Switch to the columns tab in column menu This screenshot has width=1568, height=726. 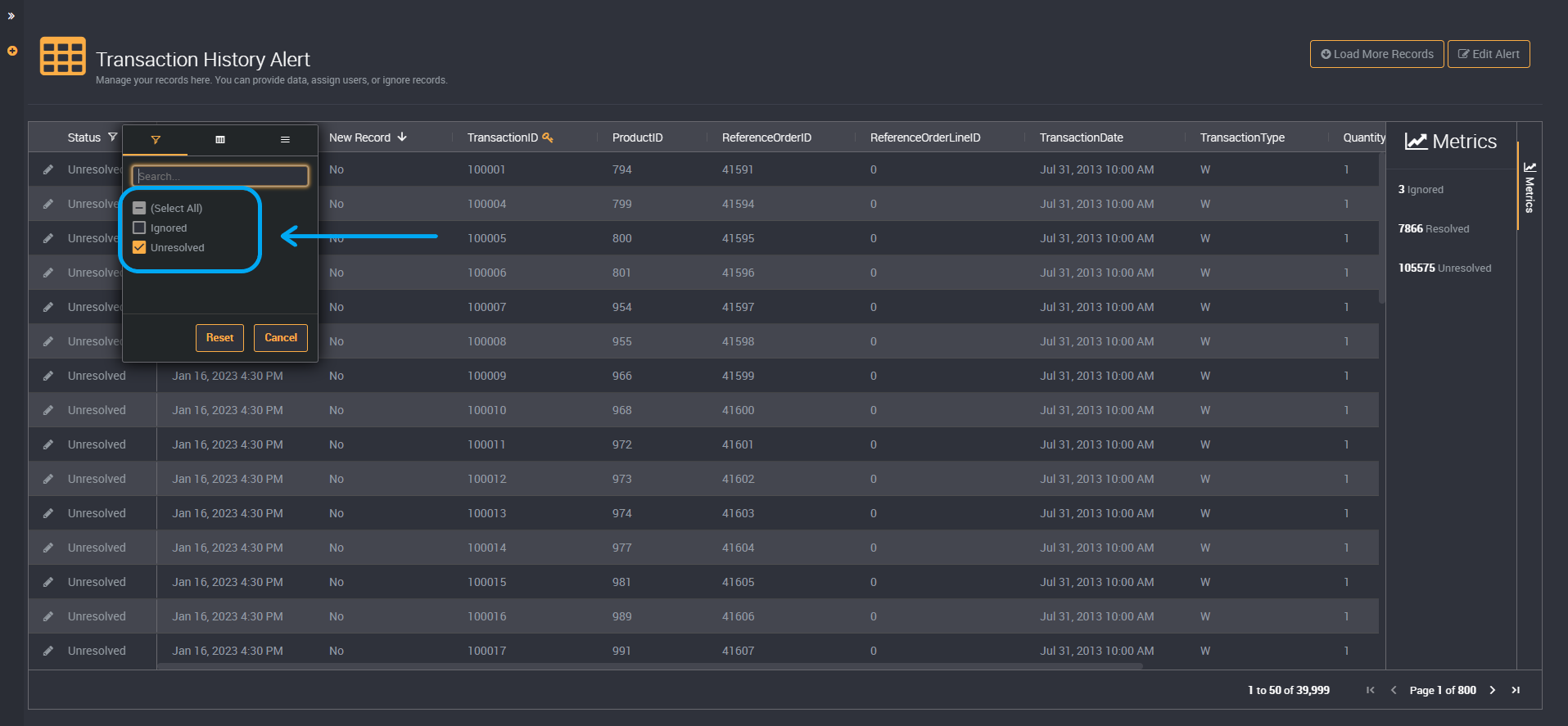(x=220, y=140)
